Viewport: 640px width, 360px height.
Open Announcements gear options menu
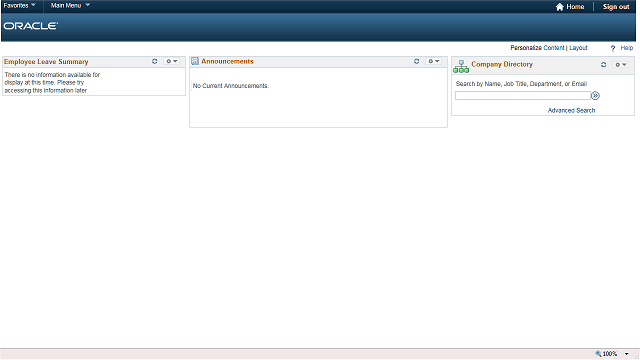[x=433, y=61]
